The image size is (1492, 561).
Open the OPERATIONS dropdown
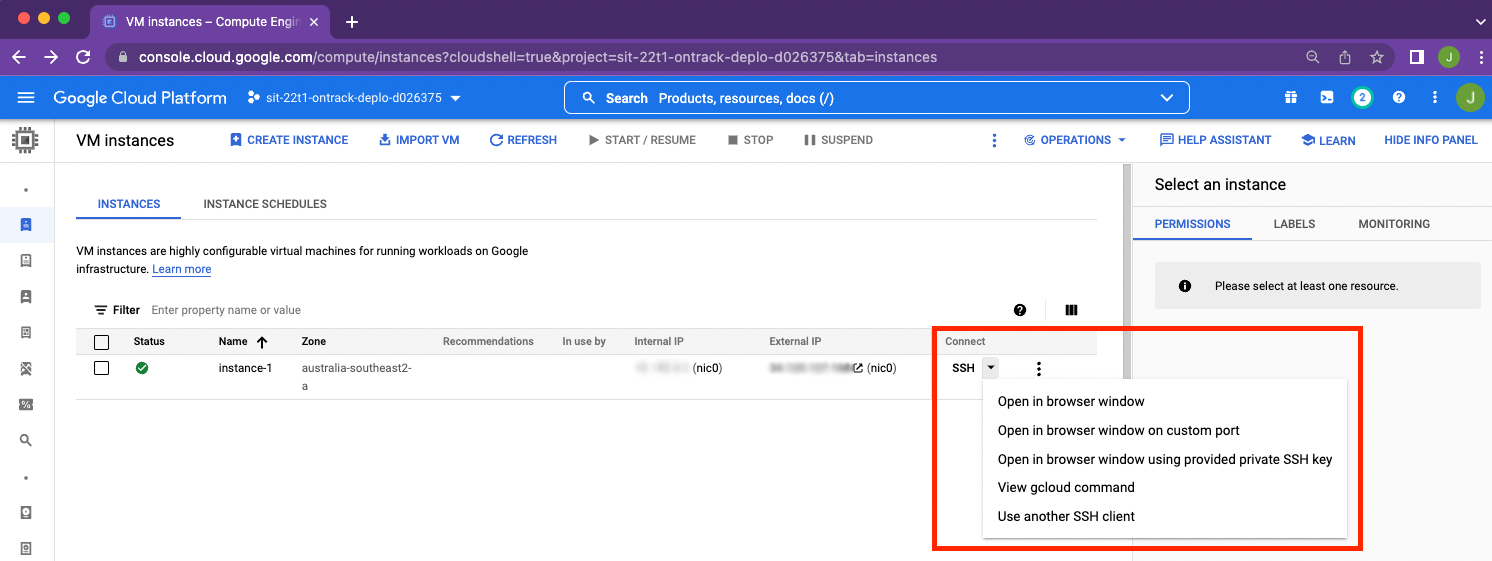pos(1075,140)
